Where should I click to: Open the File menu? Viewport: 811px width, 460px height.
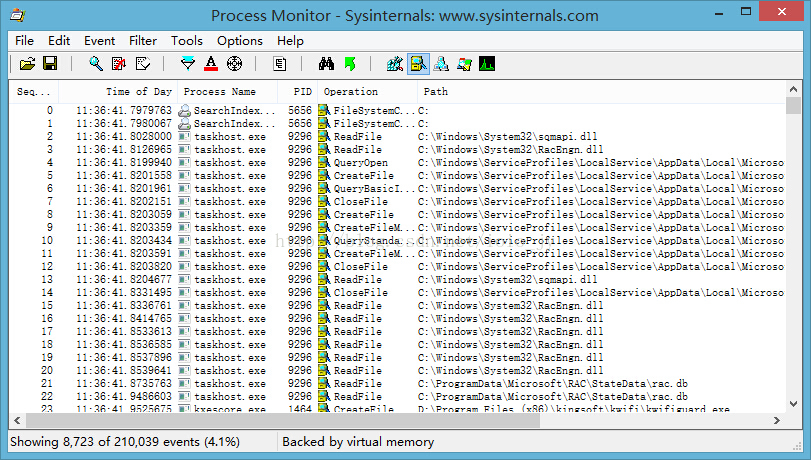24,41
